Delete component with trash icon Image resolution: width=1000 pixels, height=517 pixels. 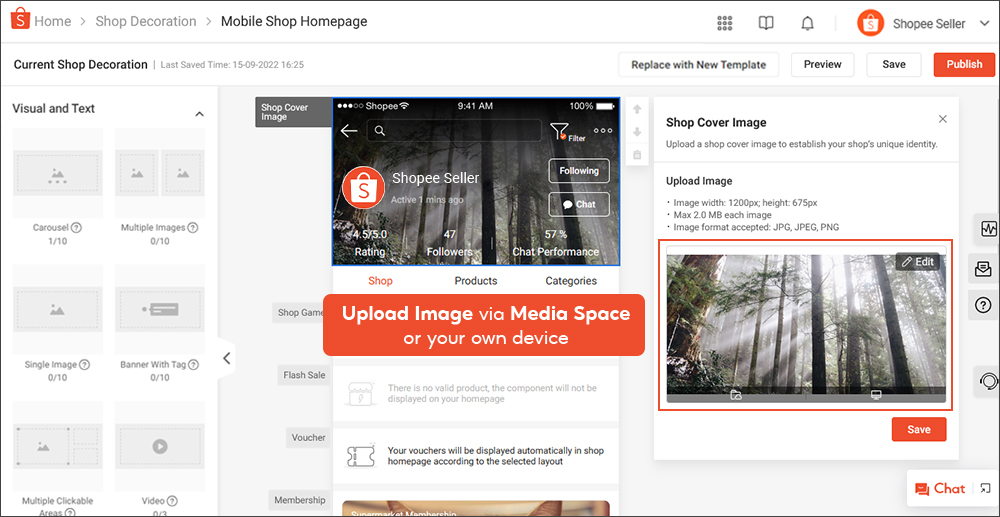point(637,155)
